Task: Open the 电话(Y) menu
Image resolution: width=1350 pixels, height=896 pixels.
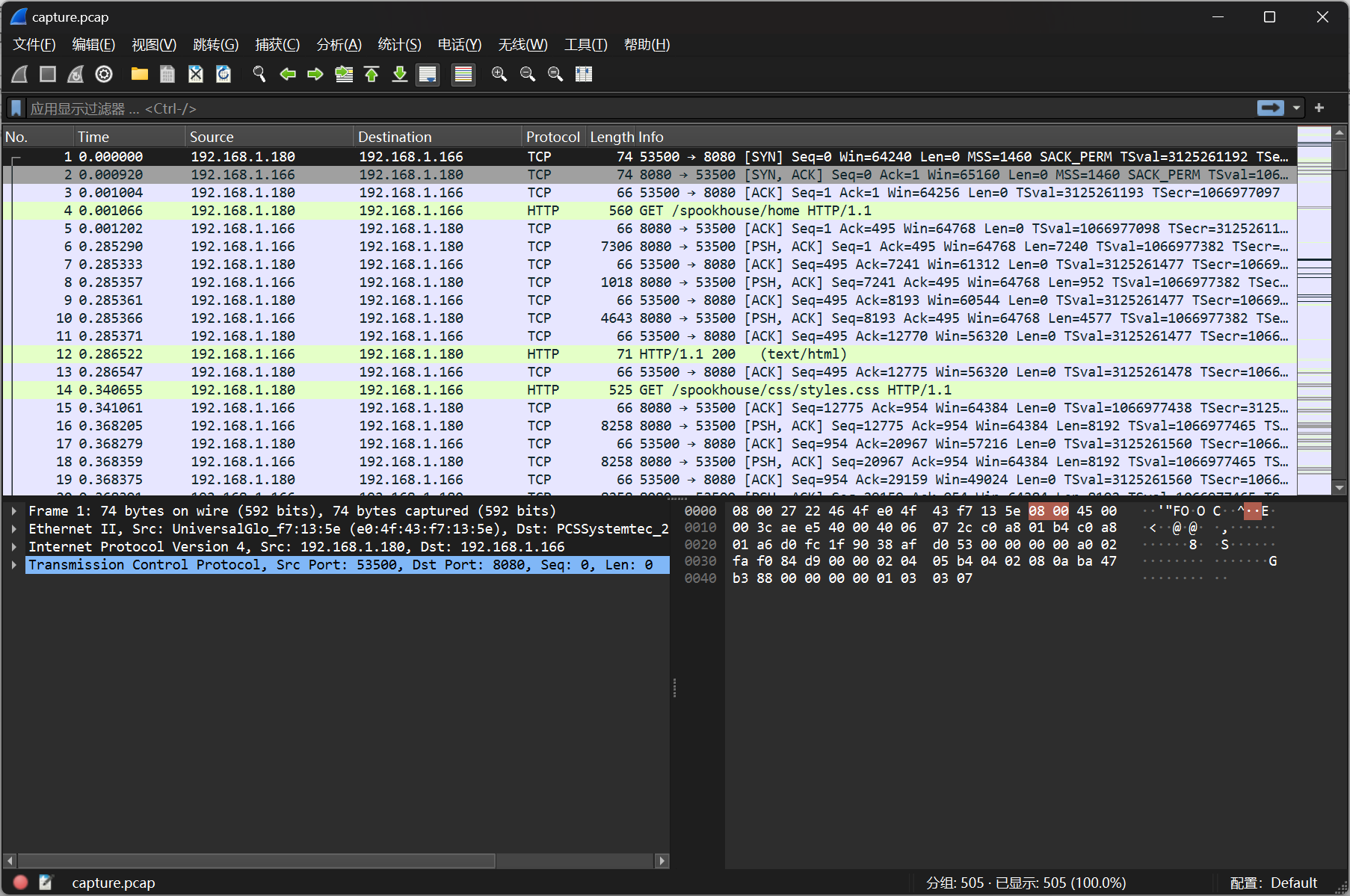Action: 460,45
